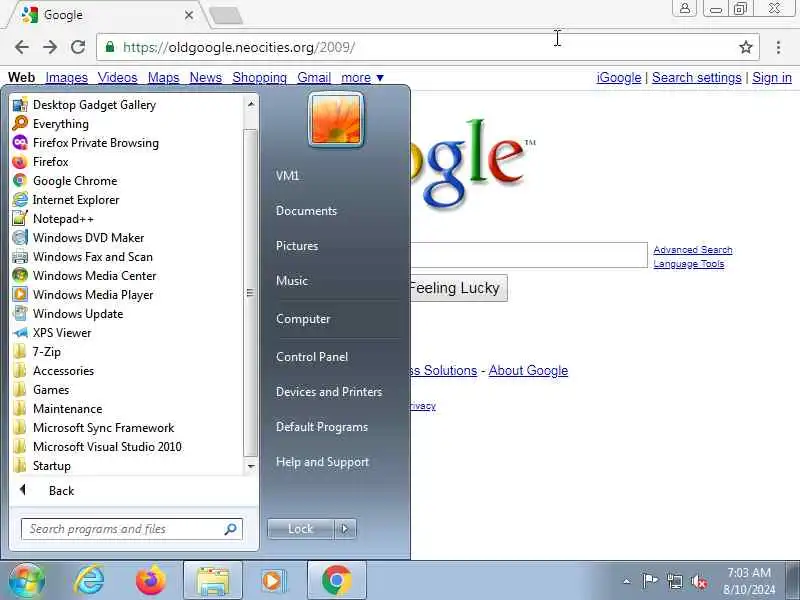Image resolution: width=800 pixels, height=600 pixels.
Task: Expand the Games folder
Action: point(51,390)
